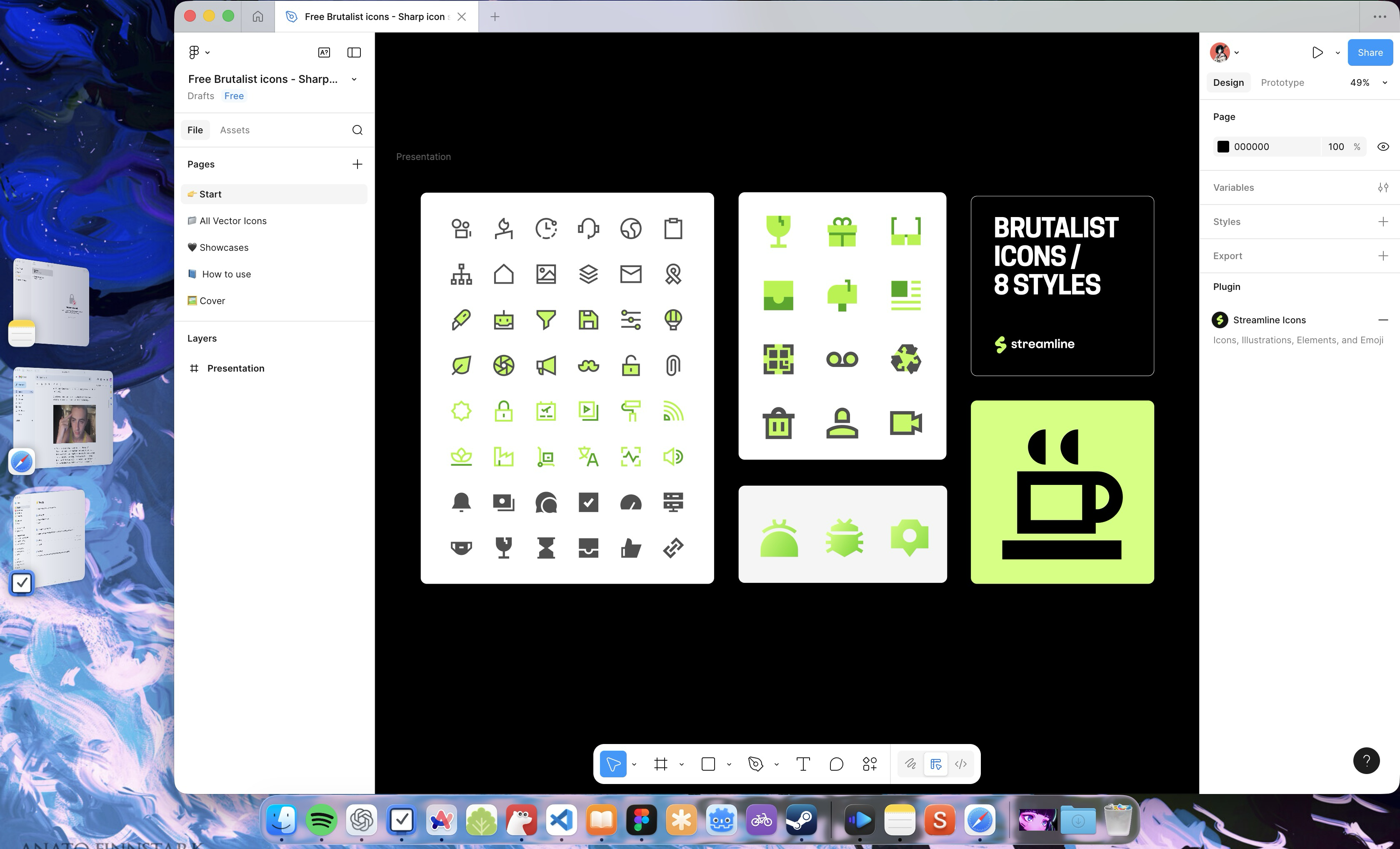Screen dimensions: 1400x849
Task: Open Move tool options chevron
Action: [634, 764]
